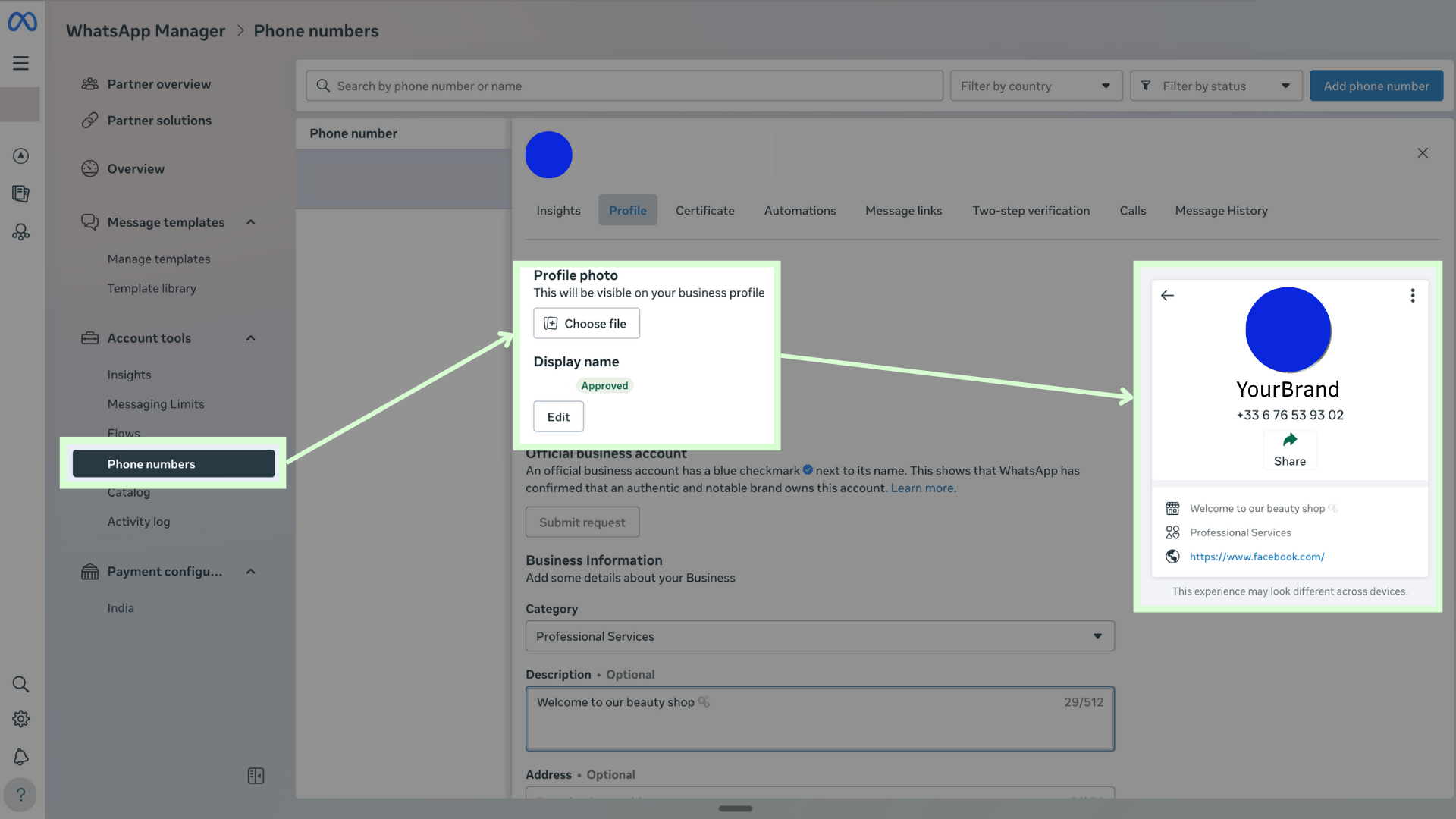The height and width of the screenshot is (819, 1456).
Task: Click back arrow in profile preview
Action: (1167, 296)
